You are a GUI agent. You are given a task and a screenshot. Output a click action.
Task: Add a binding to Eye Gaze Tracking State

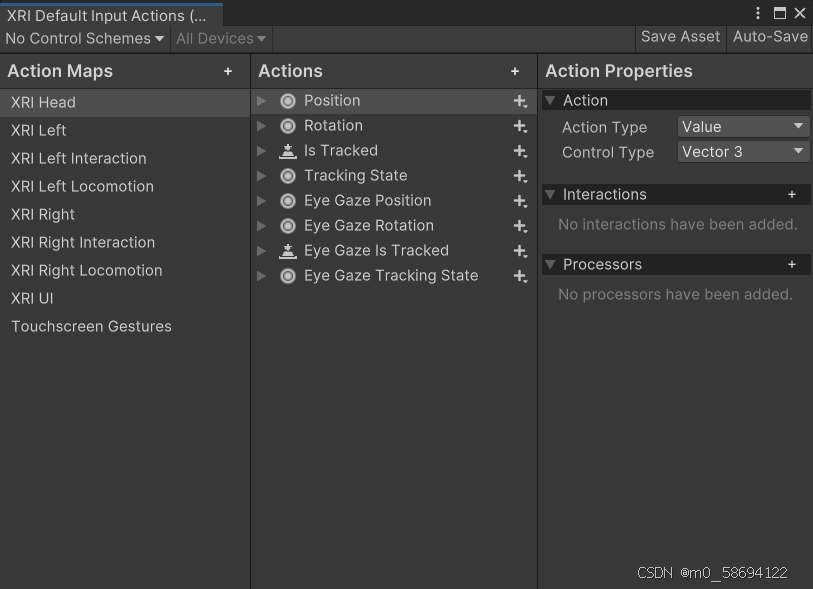519,276
